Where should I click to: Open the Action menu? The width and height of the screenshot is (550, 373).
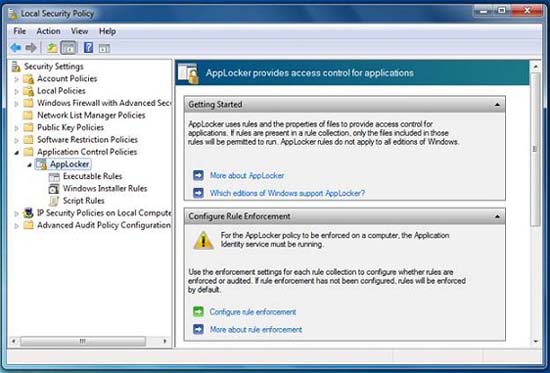pyautogui.click(x=48, y=31)
